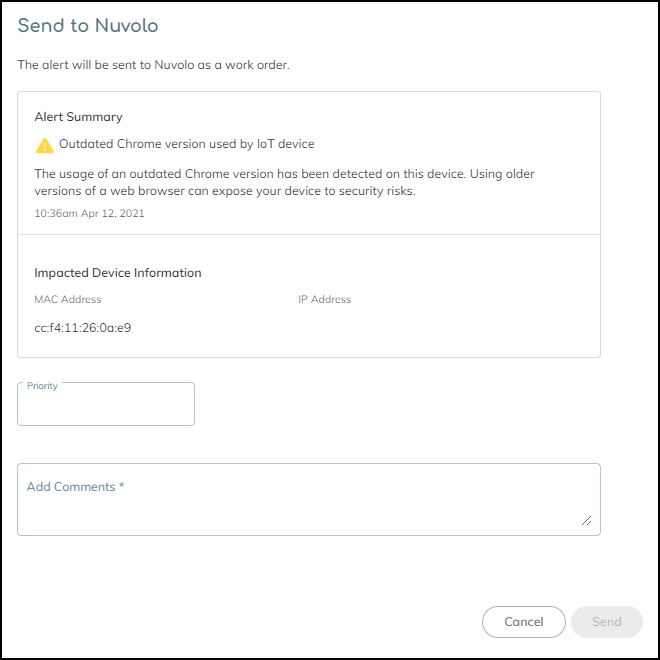Click the Priority field label

coord(42,386)
